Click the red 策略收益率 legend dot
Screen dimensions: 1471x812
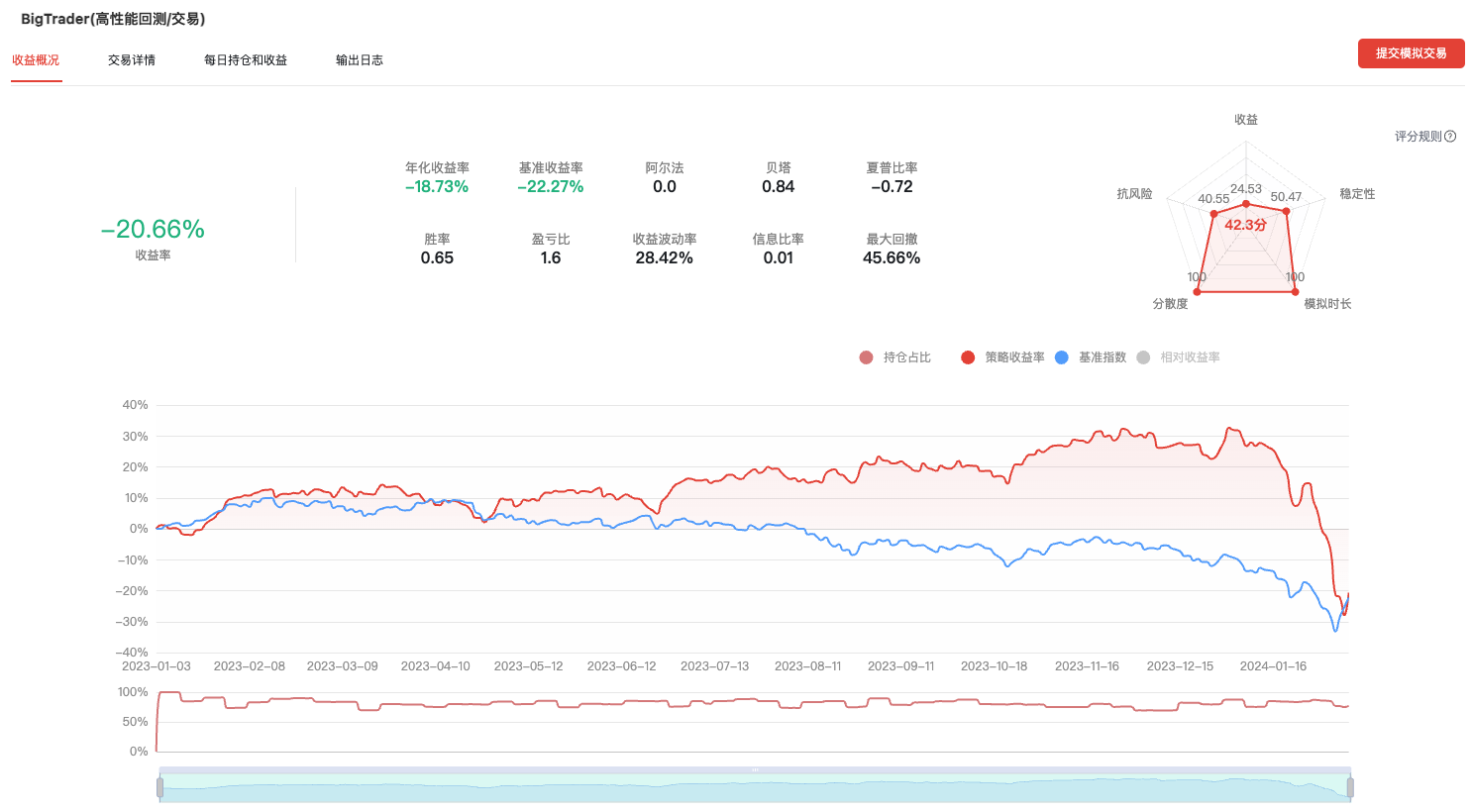(x=968, y=357)
